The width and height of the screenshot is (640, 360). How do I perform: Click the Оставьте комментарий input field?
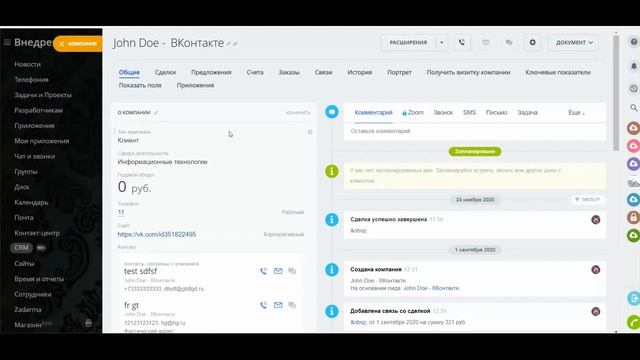pos(475,131)
